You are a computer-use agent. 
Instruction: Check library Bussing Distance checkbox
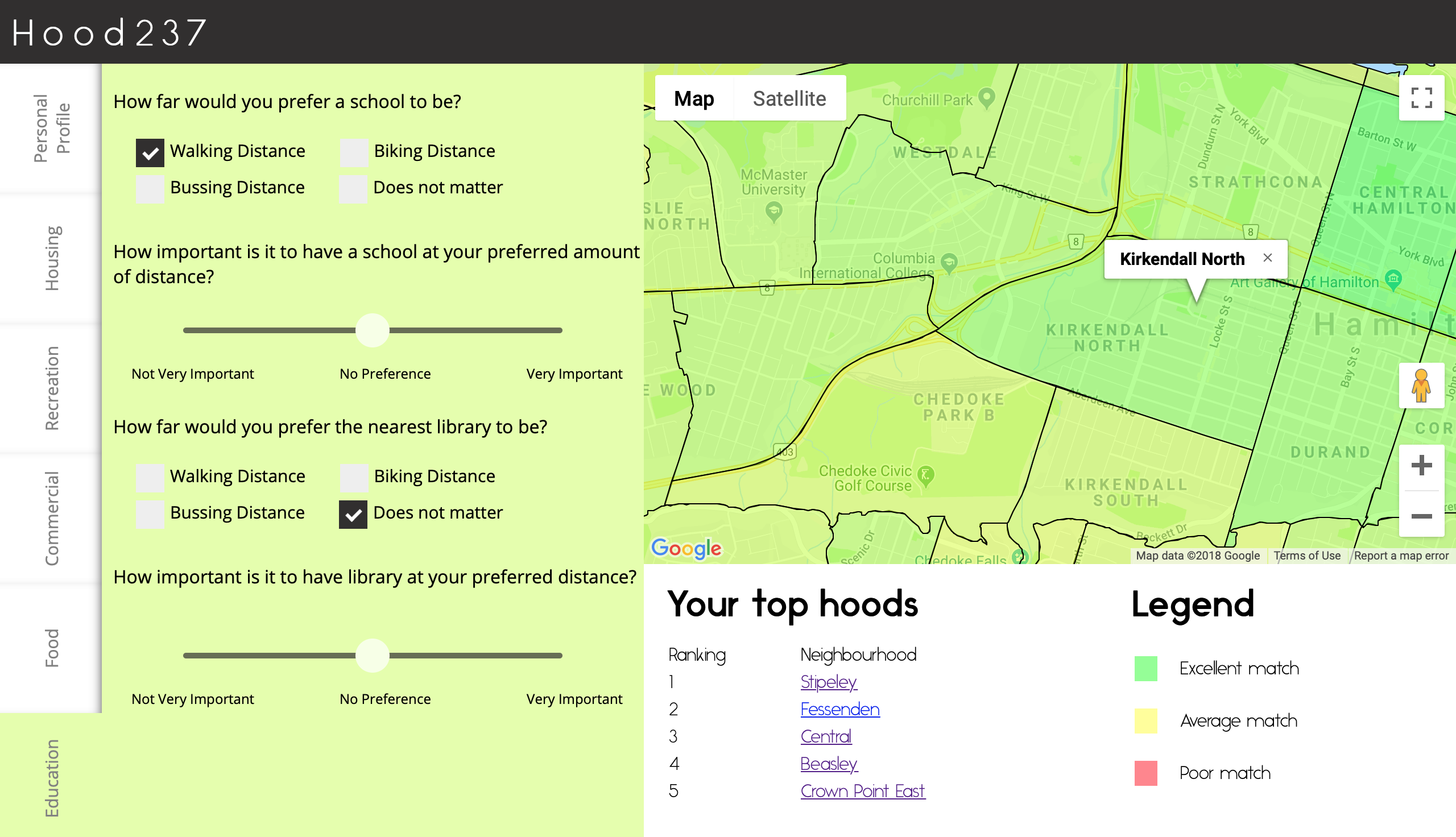150,514
